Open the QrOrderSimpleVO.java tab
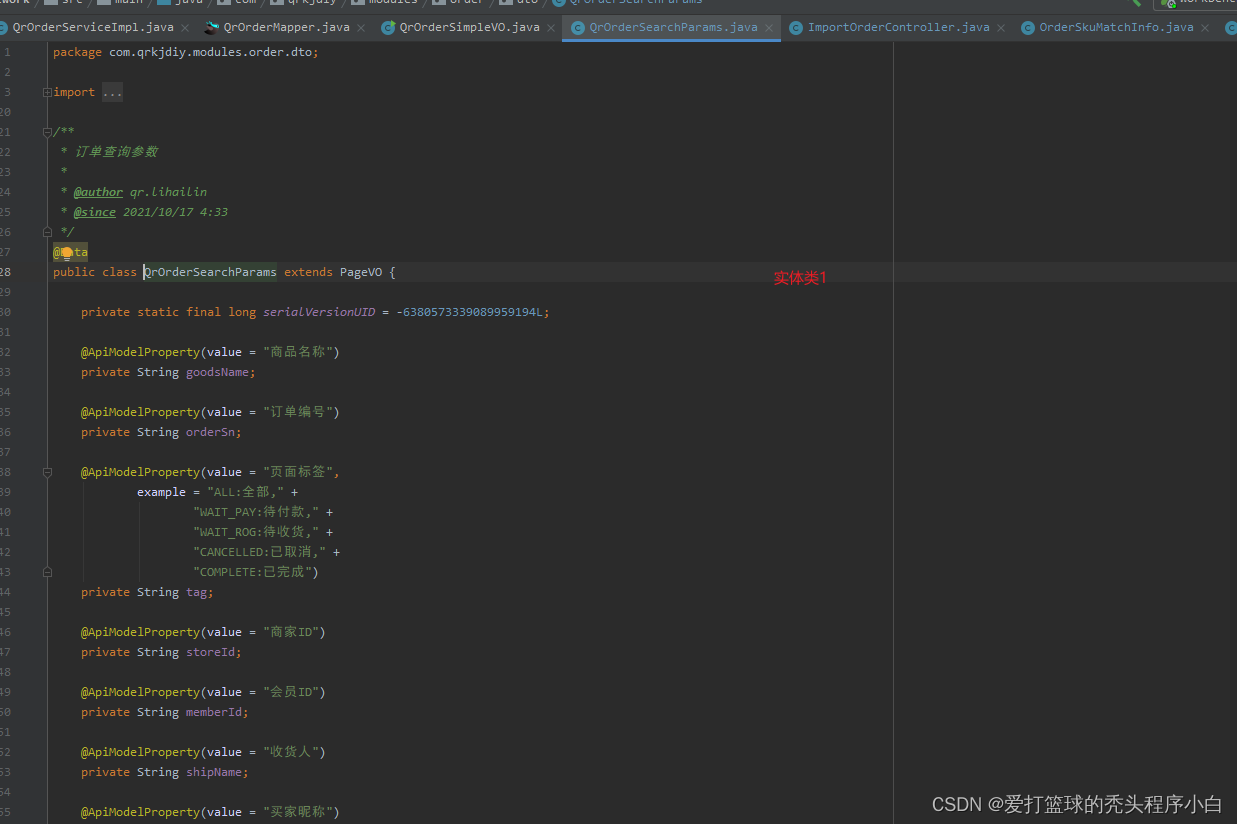This screenshot has width=1237, height=824. pyautogui.click(x=469, y=28)
